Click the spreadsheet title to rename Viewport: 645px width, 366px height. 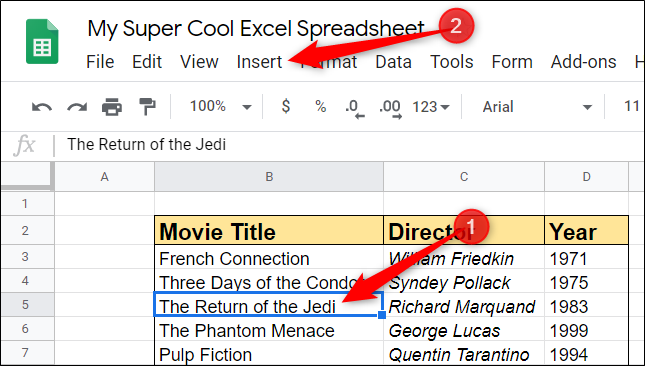tap(255, 29)
